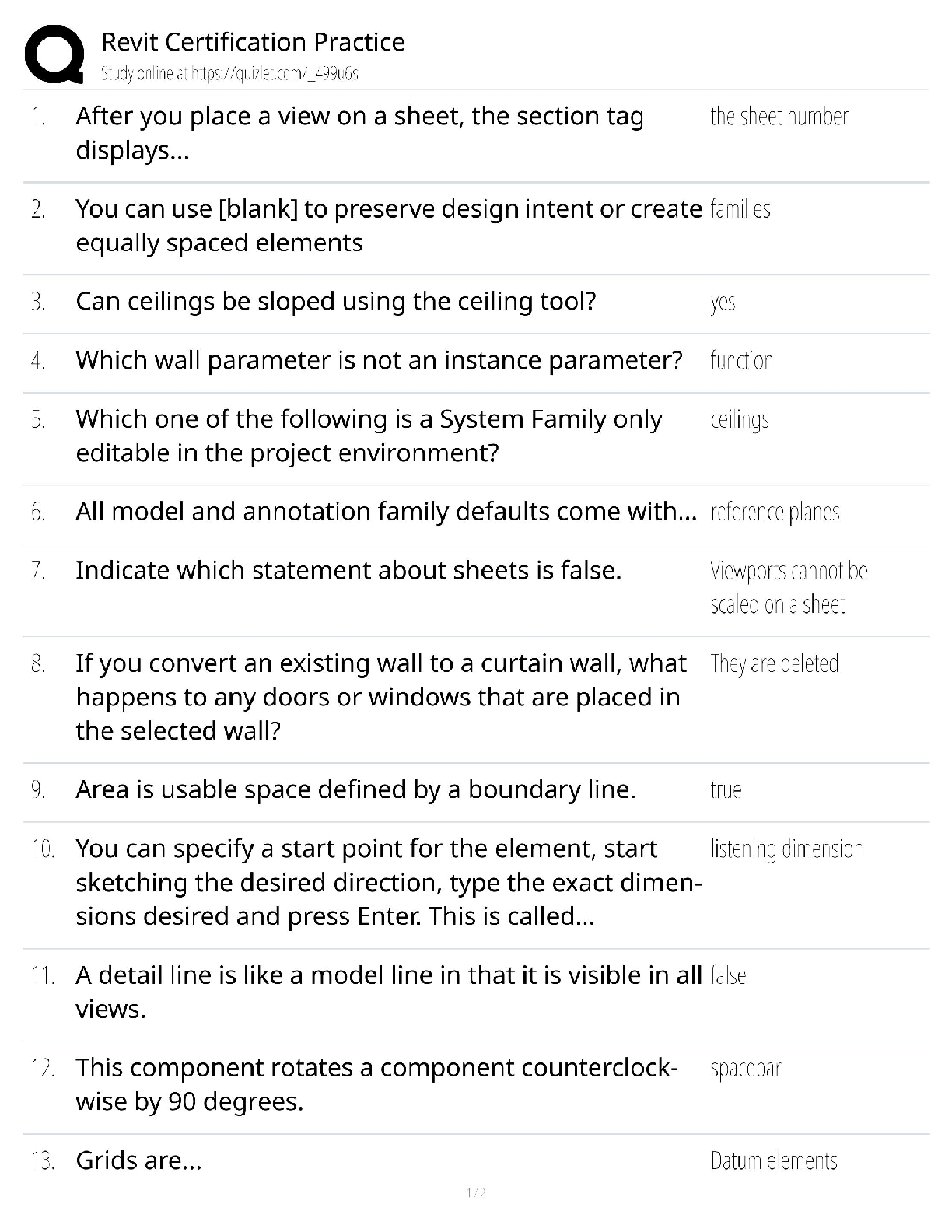
Task: Select the System Family question text
Action: point(369,436)
